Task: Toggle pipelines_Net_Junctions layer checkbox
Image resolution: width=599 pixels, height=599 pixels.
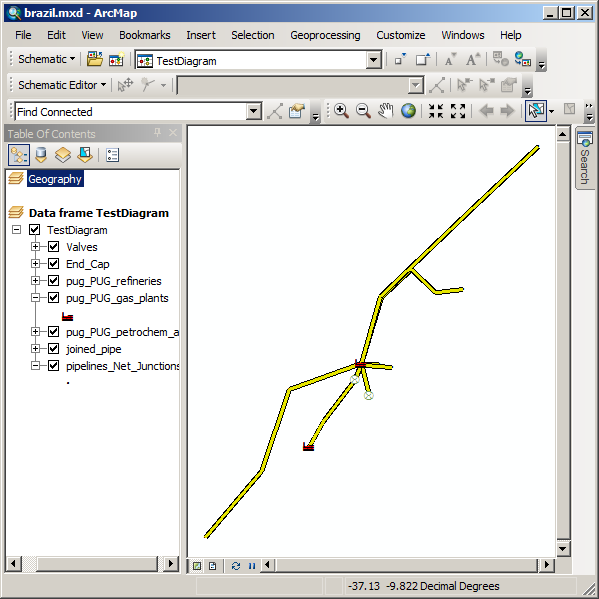Action: click(x=53, y=366)
